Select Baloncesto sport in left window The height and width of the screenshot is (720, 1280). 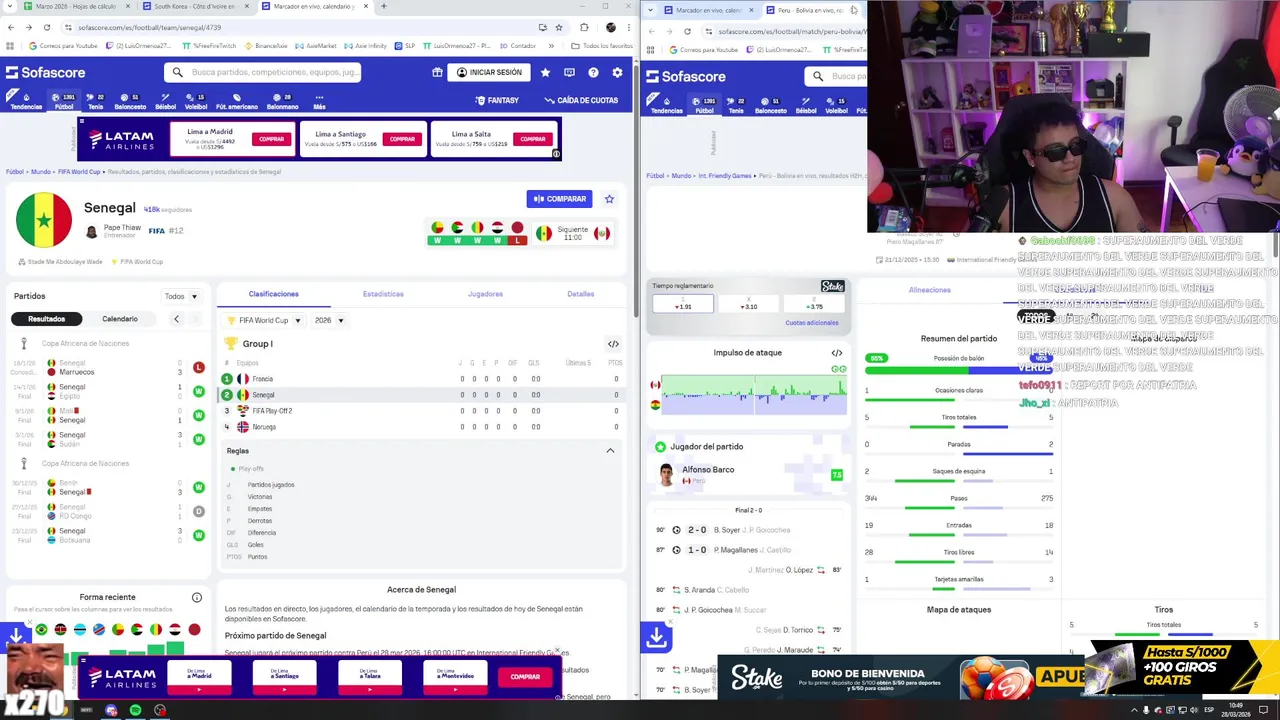[x=130, y=101]
